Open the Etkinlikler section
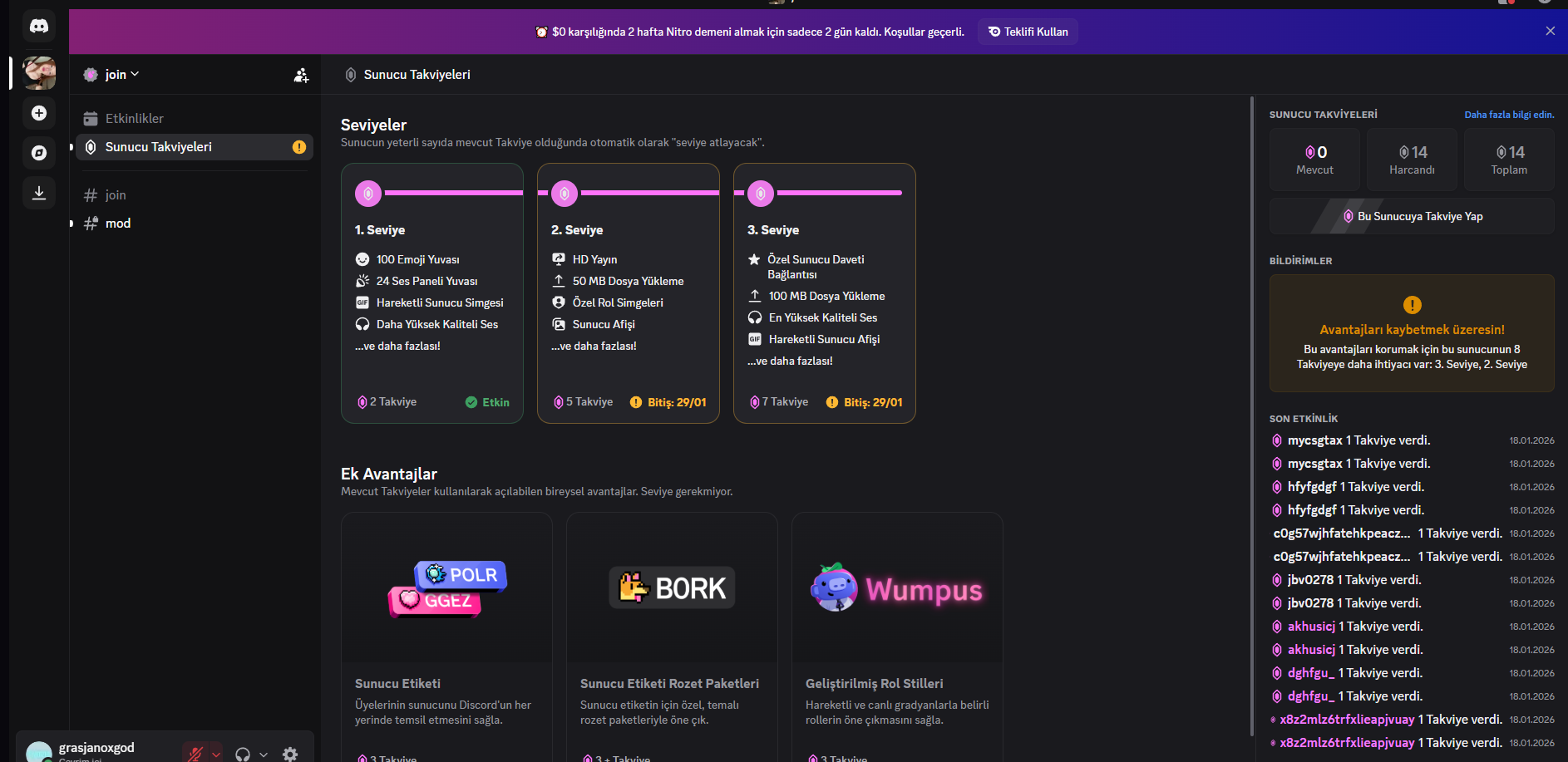This screenshot has height=762, width=1568. tap(195, 119)
